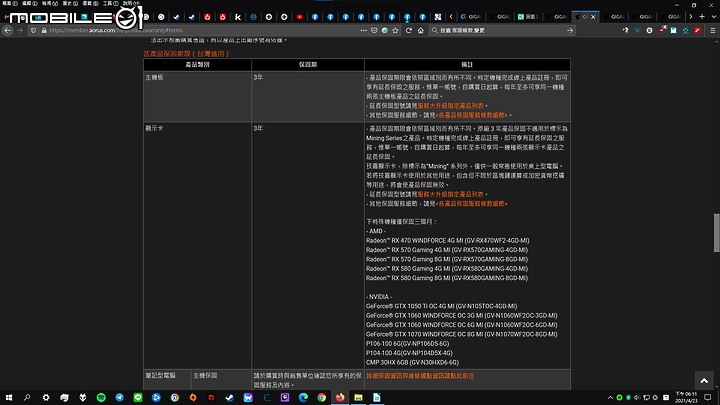Go back to the previous page
The width and height of the screenshot is (720, 405).
[x=8, y=30]
